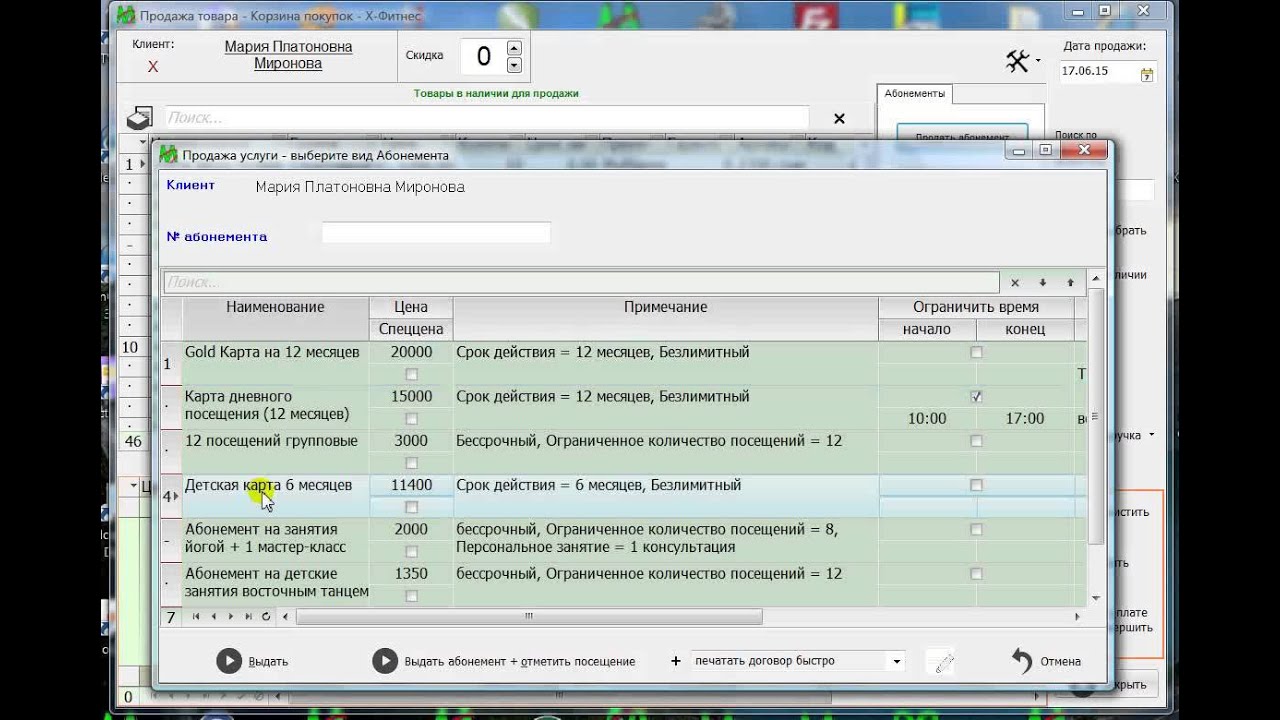Go to previous record in grid navigator
Image resolution: width=1280 pixels, height=720 pixels.
[x=214, y=617]
